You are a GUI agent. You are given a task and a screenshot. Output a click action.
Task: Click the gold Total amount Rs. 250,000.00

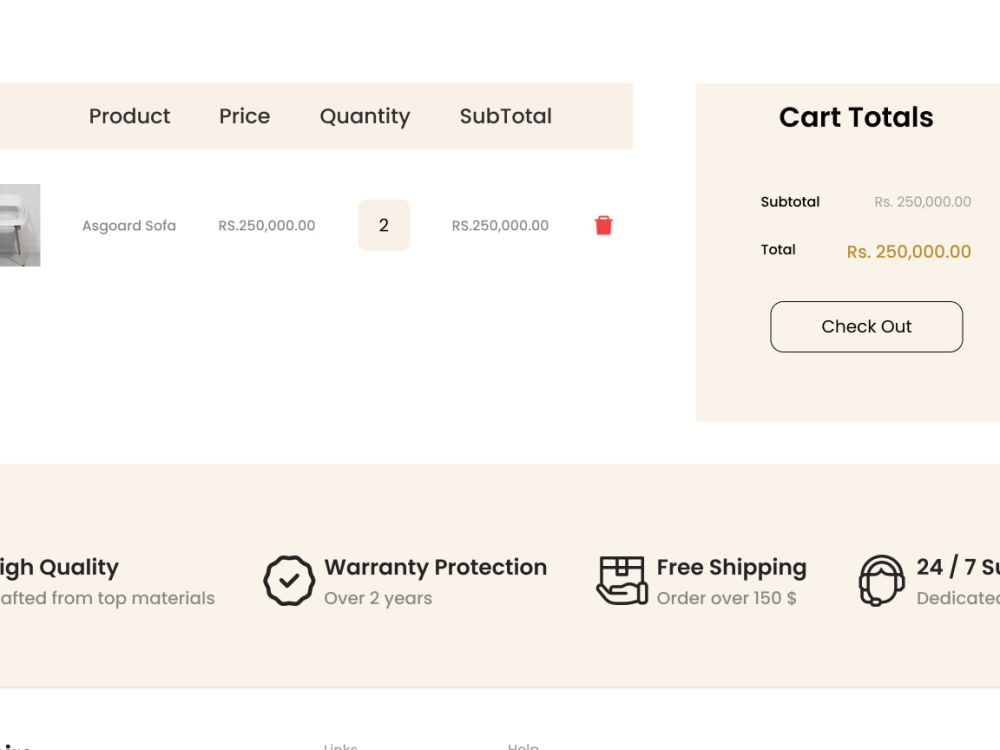tap(909, 252)
